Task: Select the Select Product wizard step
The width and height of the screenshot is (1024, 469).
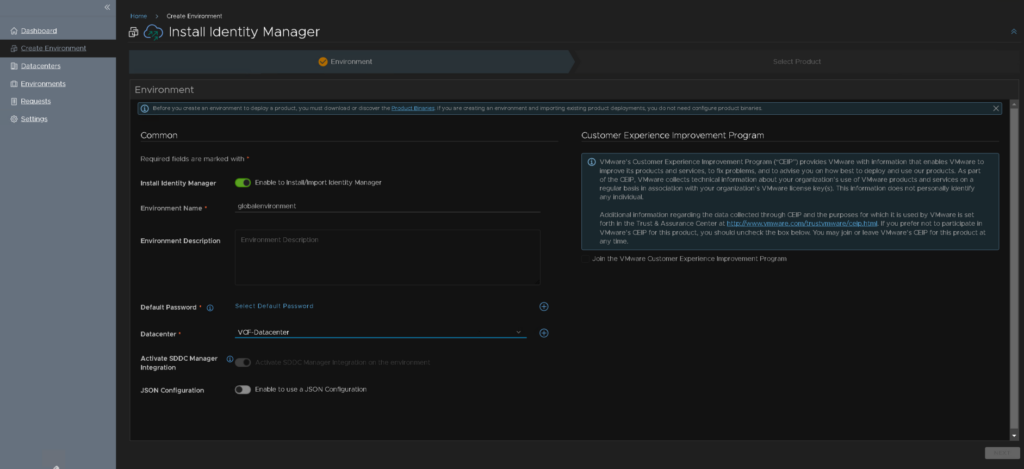Action: 797,61
